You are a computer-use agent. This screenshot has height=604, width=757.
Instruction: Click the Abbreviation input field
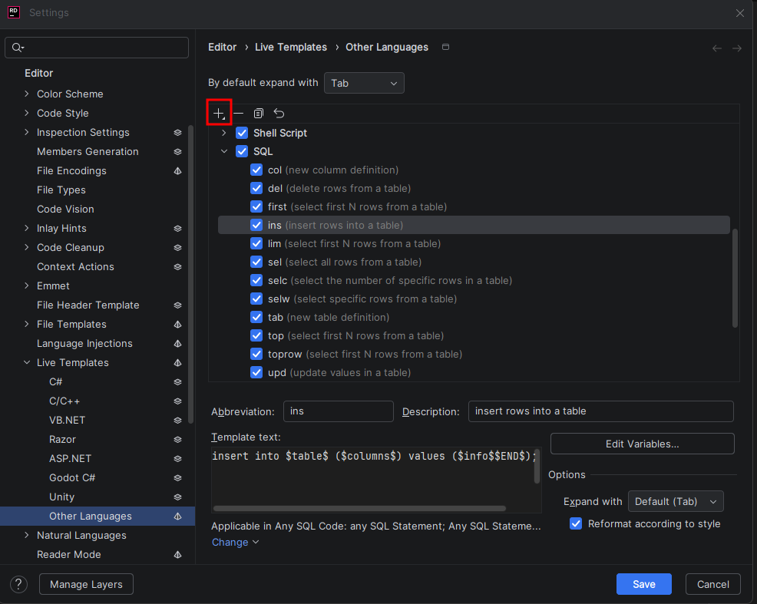[338, 411]
